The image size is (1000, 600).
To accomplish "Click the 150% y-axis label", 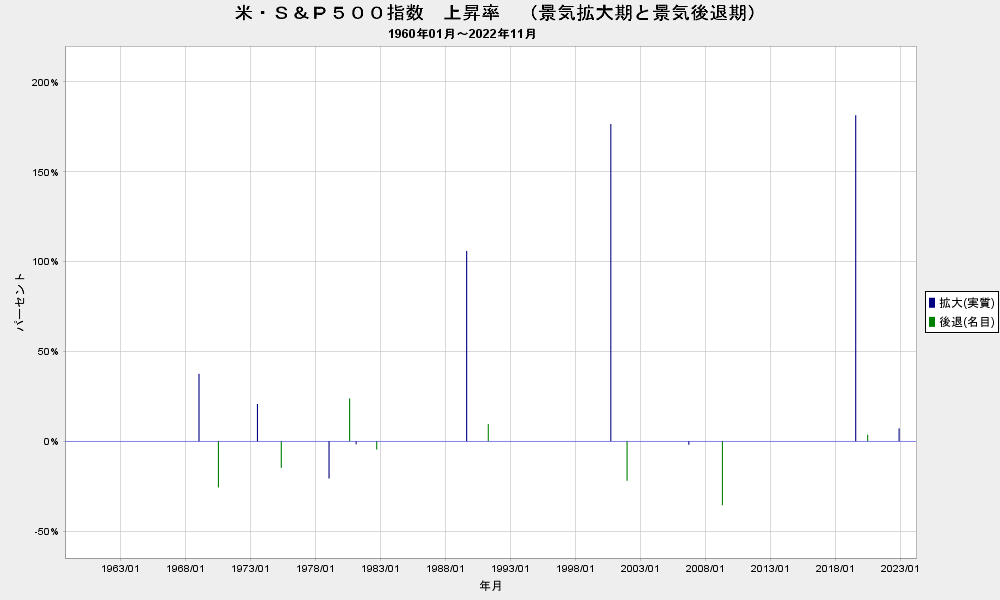I will pyautogui.click(x=45, y=172).
